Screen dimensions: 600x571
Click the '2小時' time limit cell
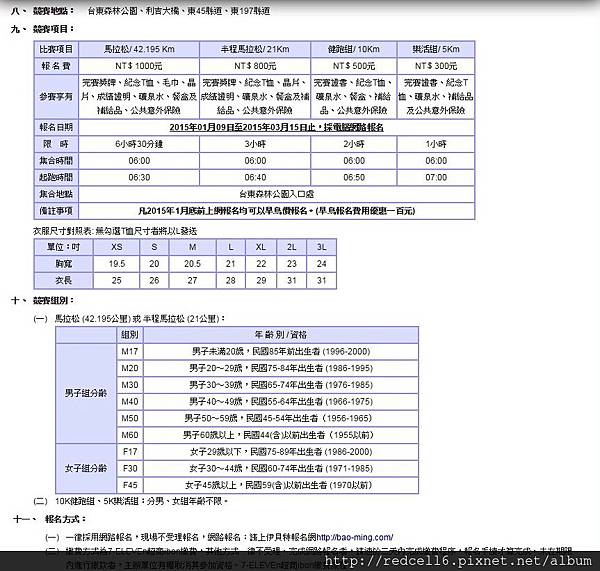tap(354, 144)
